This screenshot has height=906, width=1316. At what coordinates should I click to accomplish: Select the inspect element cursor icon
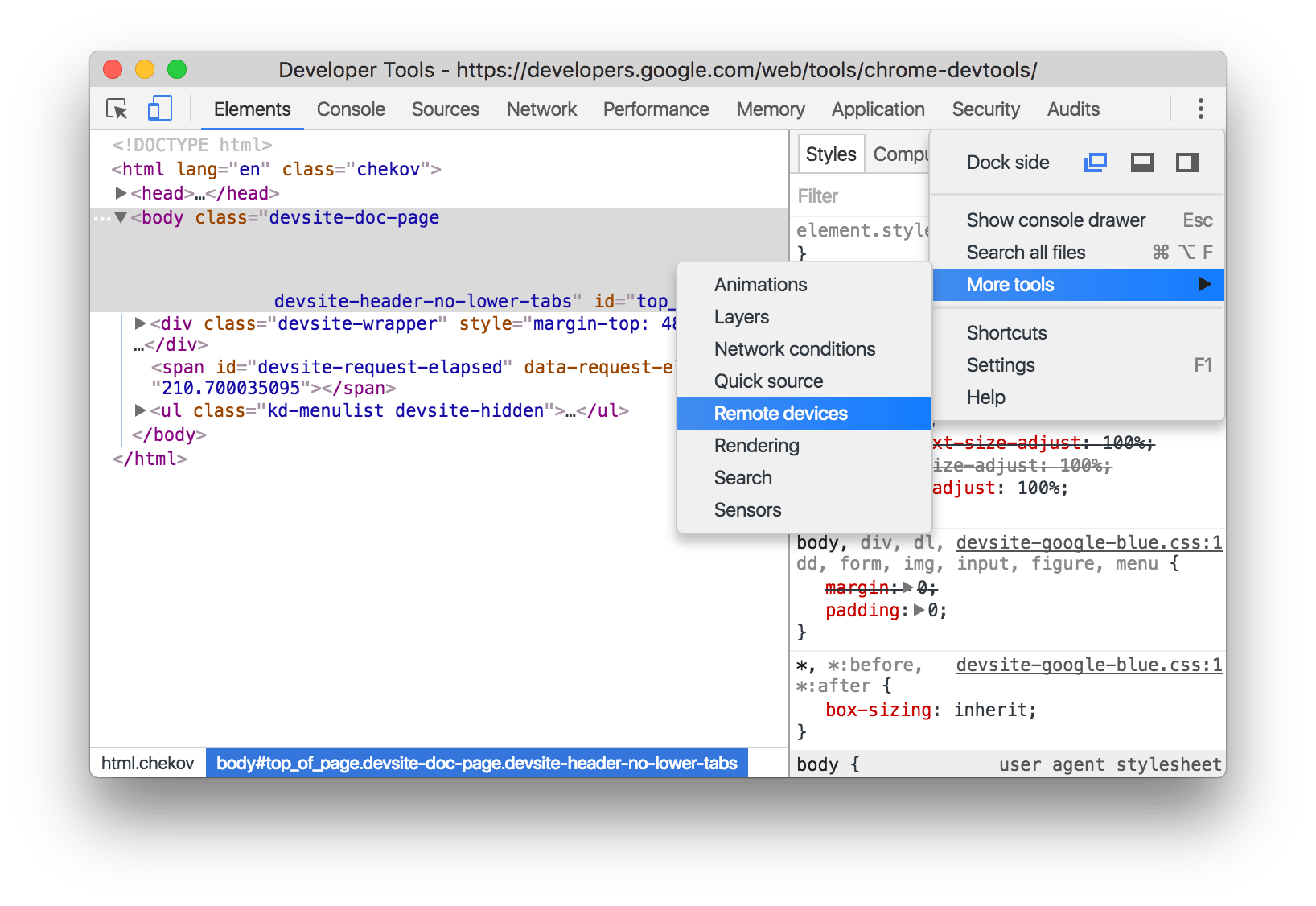[116, 109]
